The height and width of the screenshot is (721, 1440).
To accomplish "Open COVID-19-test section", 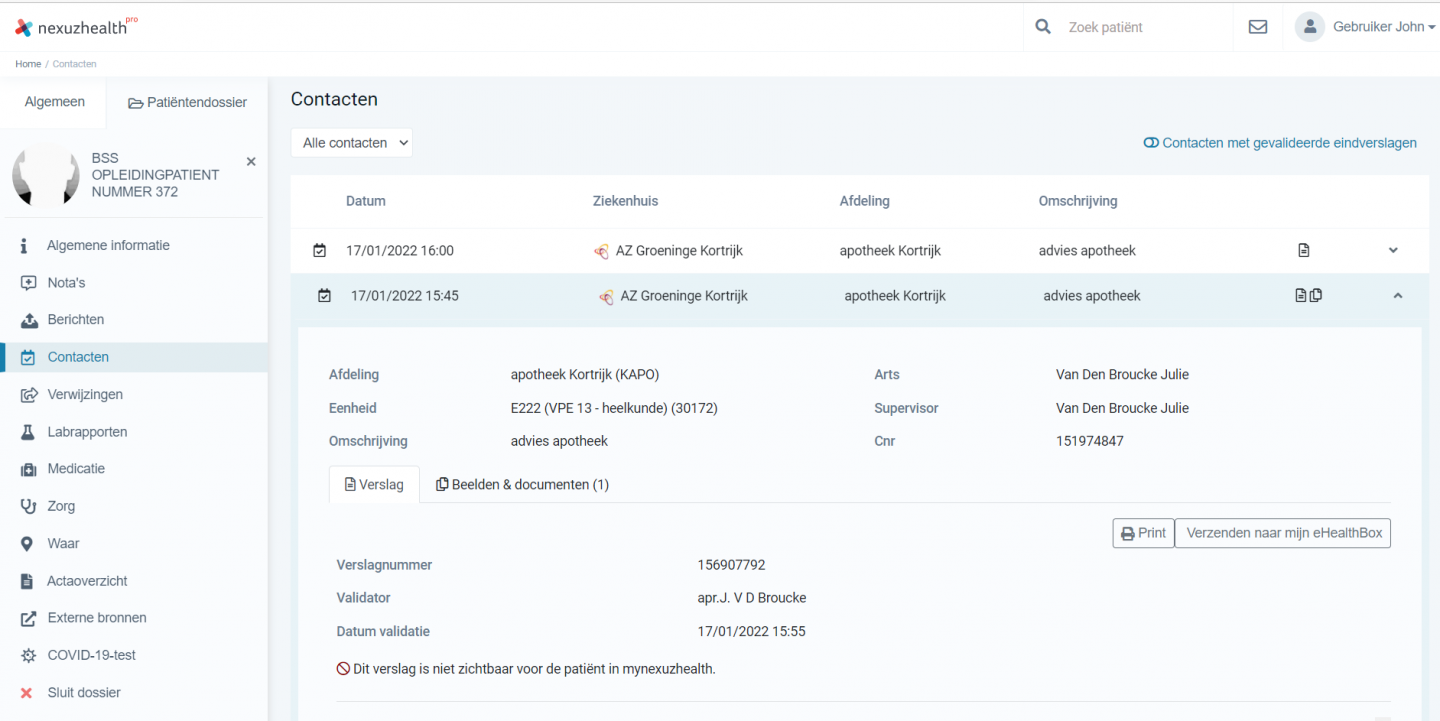I will coord(91,655).
